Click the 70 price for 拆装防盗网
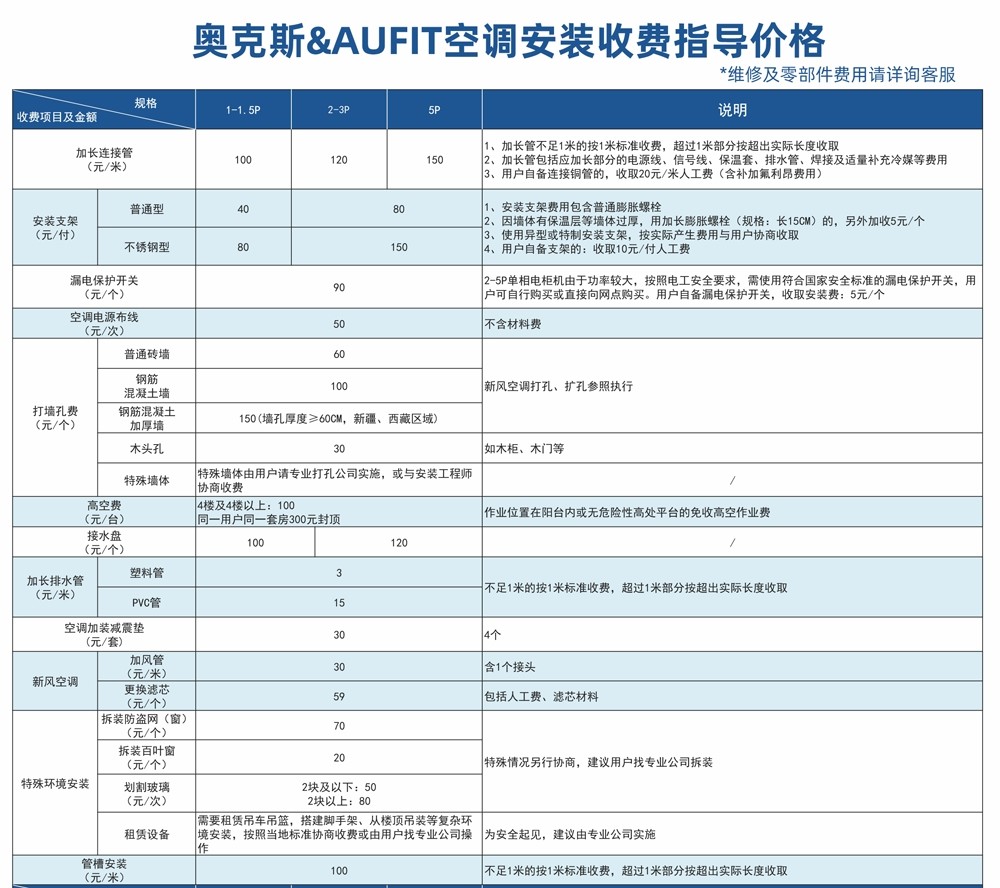 click(339, 725)
